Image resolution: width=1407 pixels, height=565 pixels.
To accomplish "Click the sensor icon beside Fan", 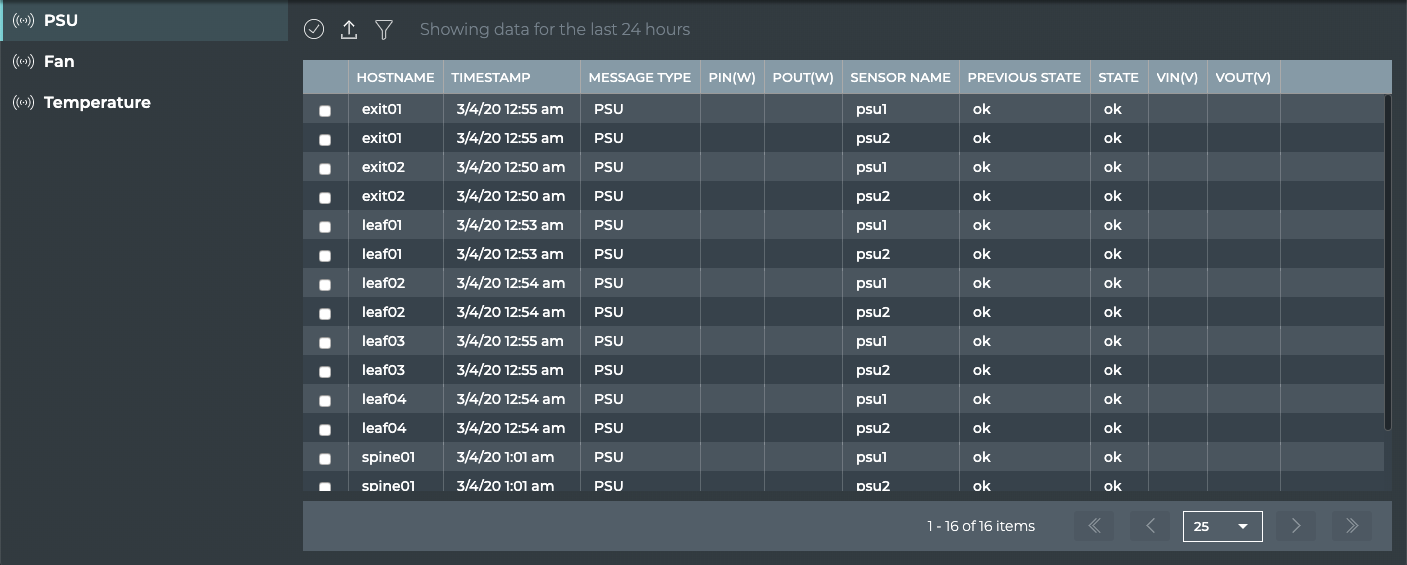I will [23, 62].
